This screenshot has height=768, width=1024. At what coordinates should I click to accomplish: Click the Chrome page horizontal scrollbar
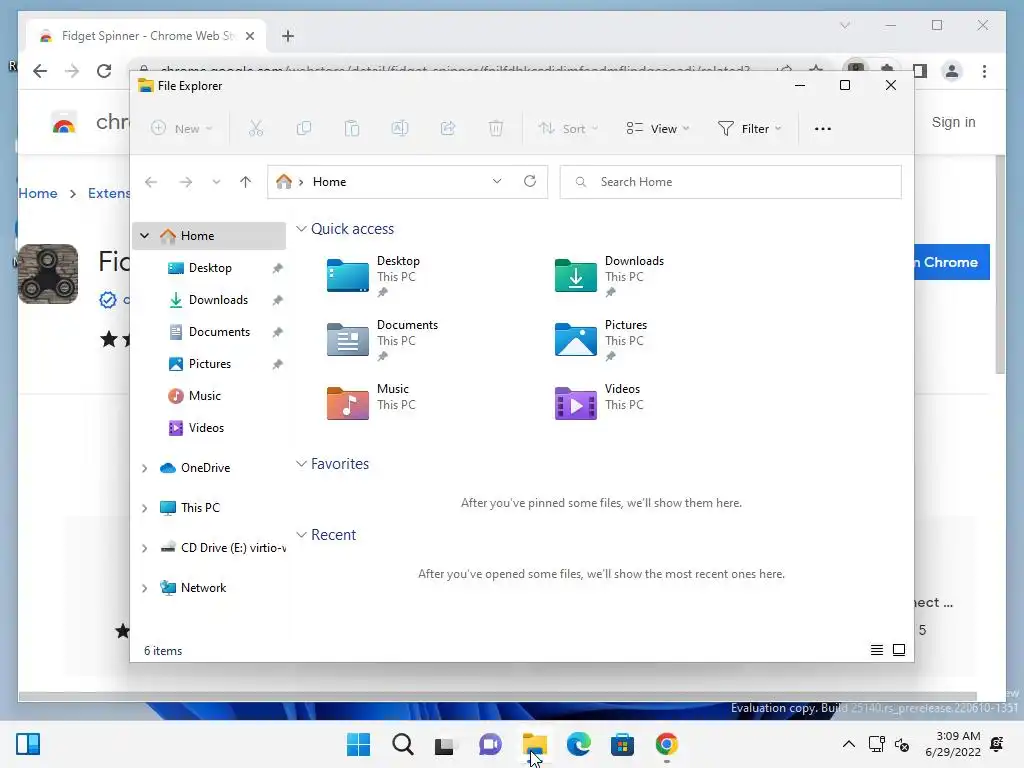tap(498, 696)
